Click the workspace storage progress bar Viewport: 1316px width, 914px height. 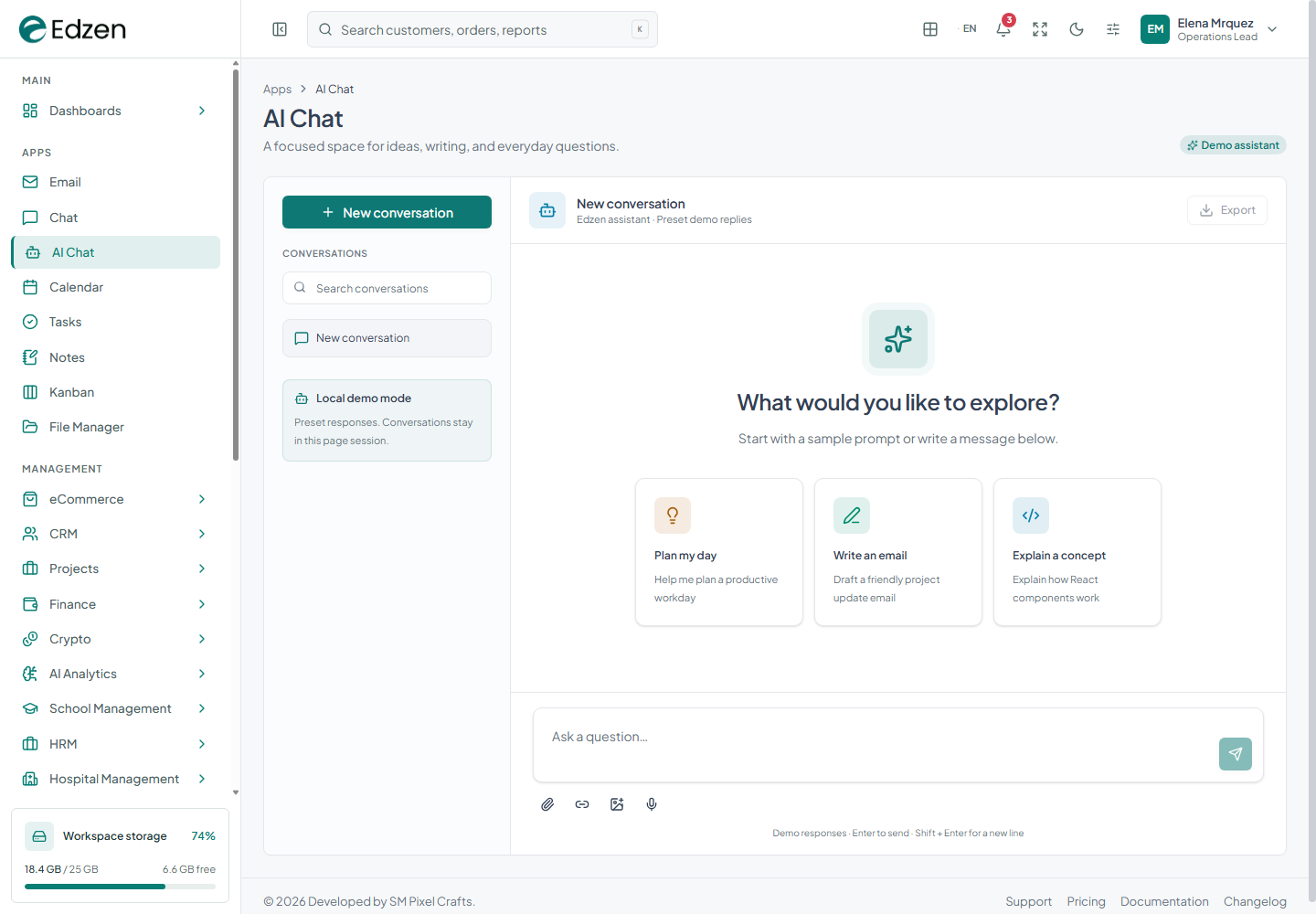(x=120, y=887)
